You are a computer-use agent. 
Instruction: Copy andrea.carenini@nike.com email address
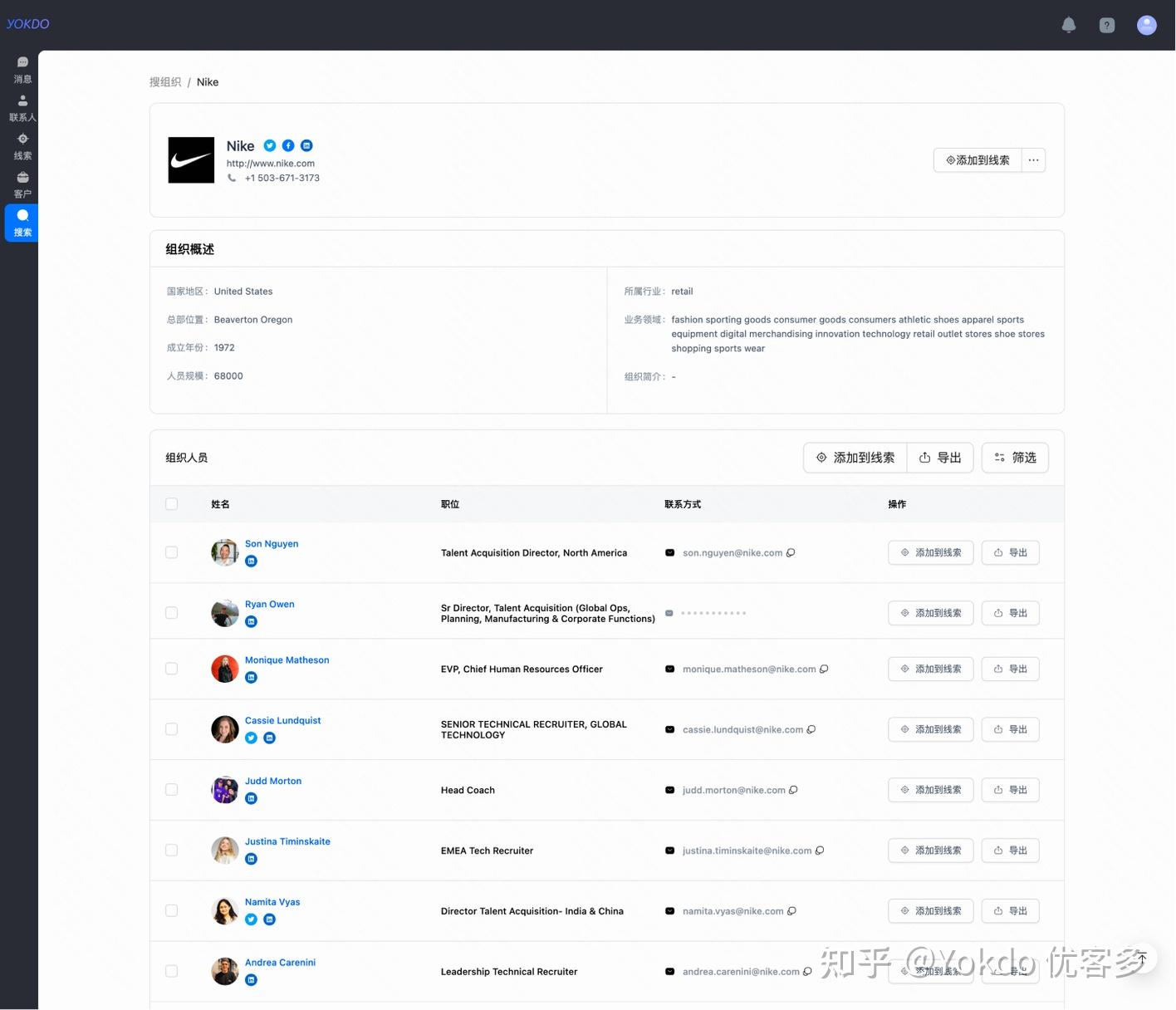click(x=807, y=972)
